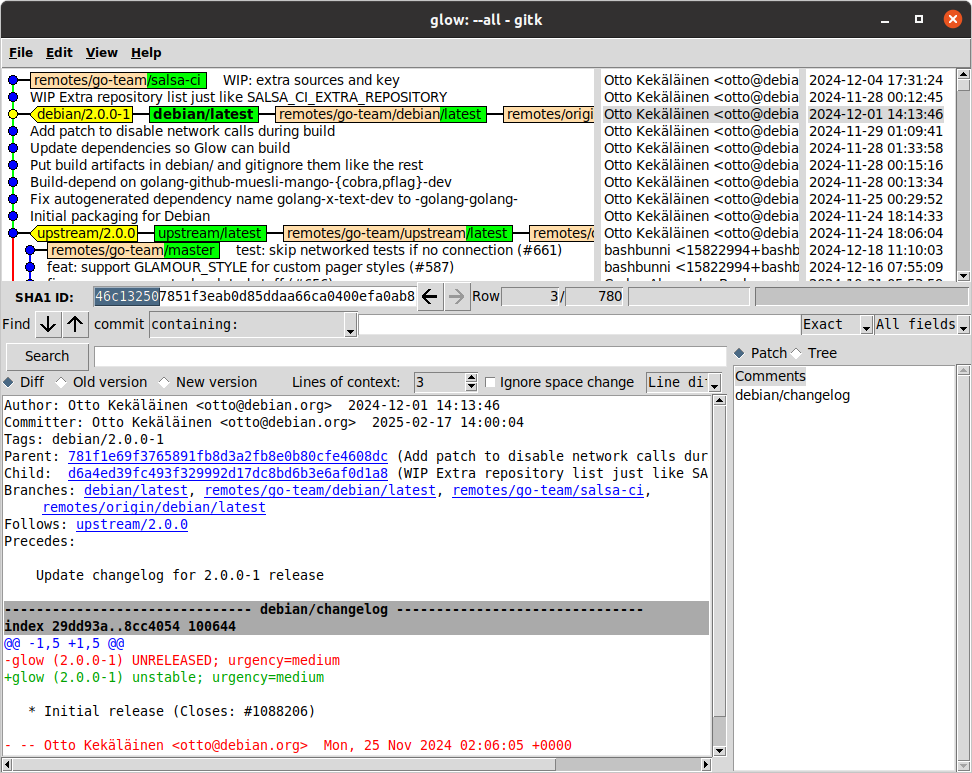Select the remotes/go-team/debian/latest label

(379, 115)
